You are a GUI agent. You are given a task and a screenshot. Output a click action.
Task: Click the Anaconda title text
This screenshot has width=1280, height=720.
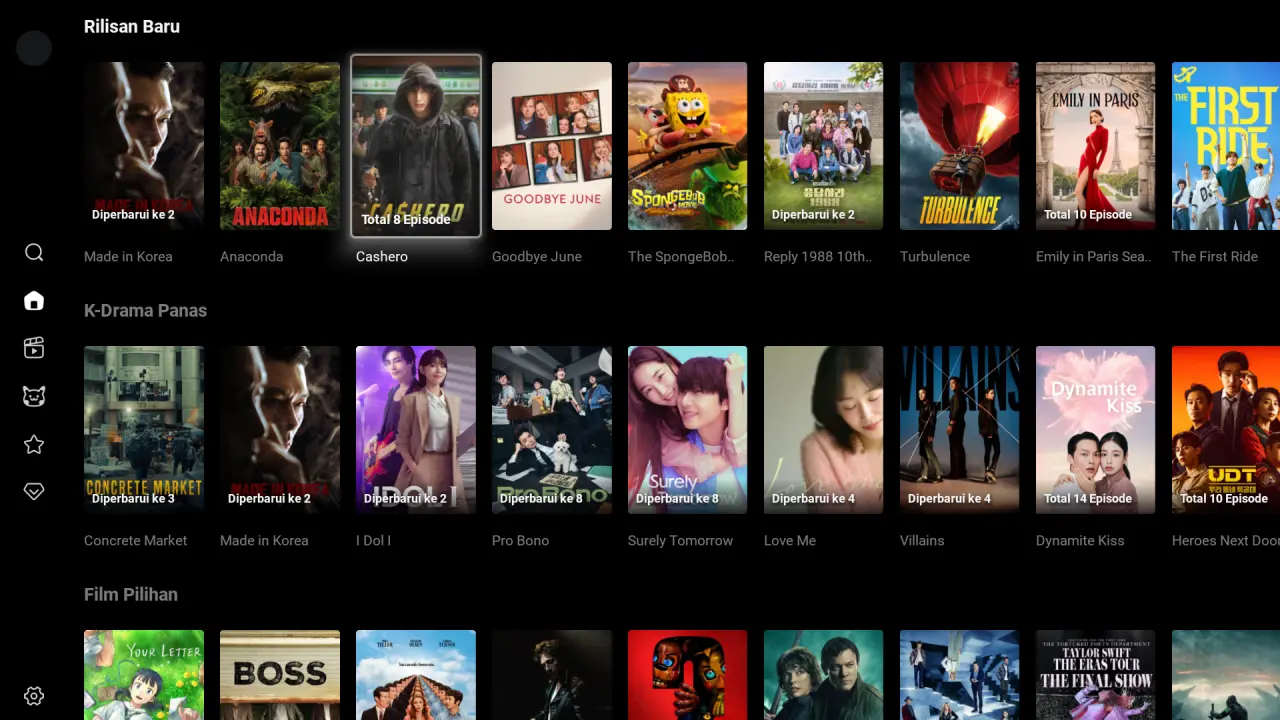tap(251, 256)
